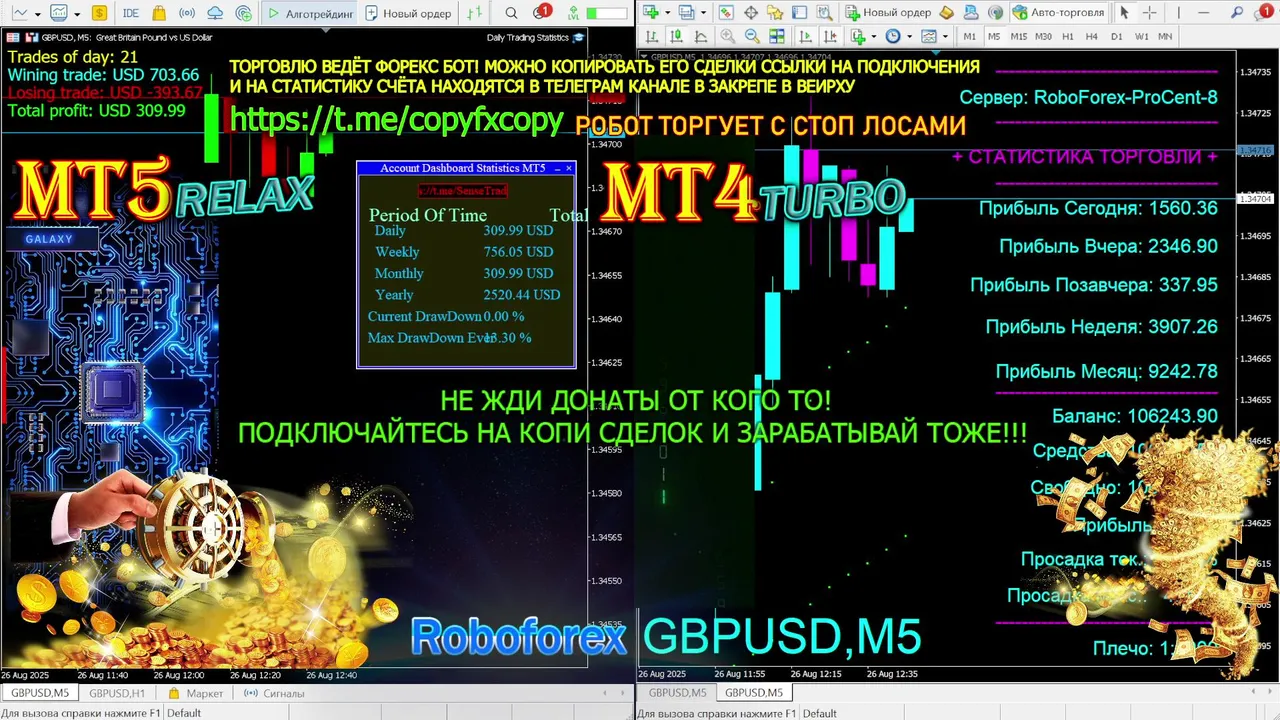1280x720 pixels.
Task: Select the vertical line tool in MT4
Action: [x=1179, y=12]
